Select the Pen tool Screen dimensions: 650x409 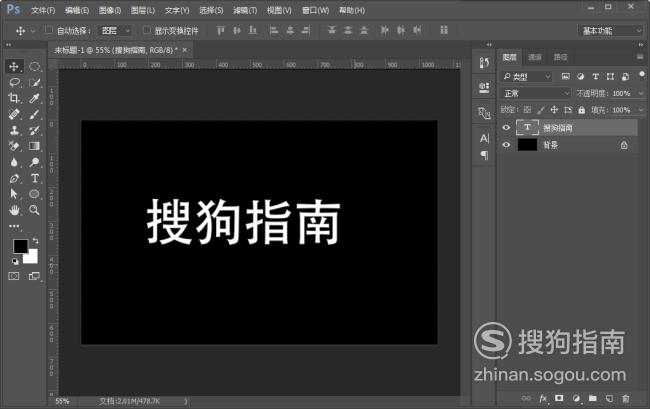14,178
